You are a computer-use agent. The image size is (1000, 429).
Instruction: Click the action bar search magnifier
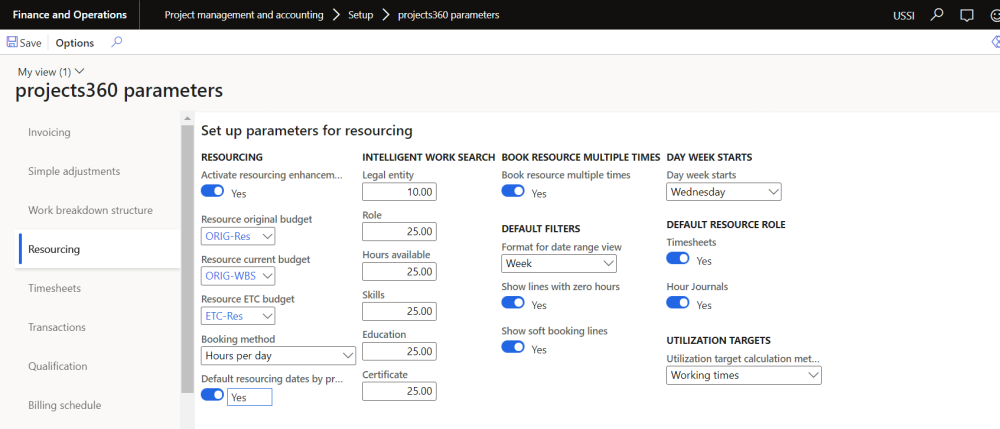117,43
